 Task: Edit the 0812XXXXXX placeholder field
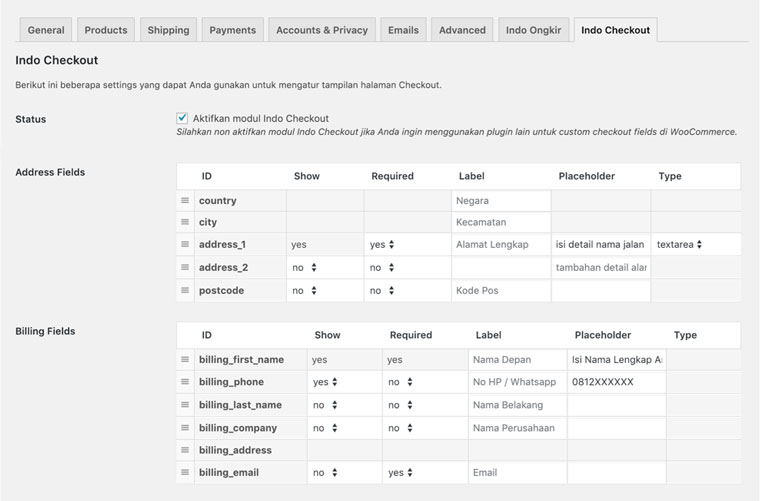617,382
